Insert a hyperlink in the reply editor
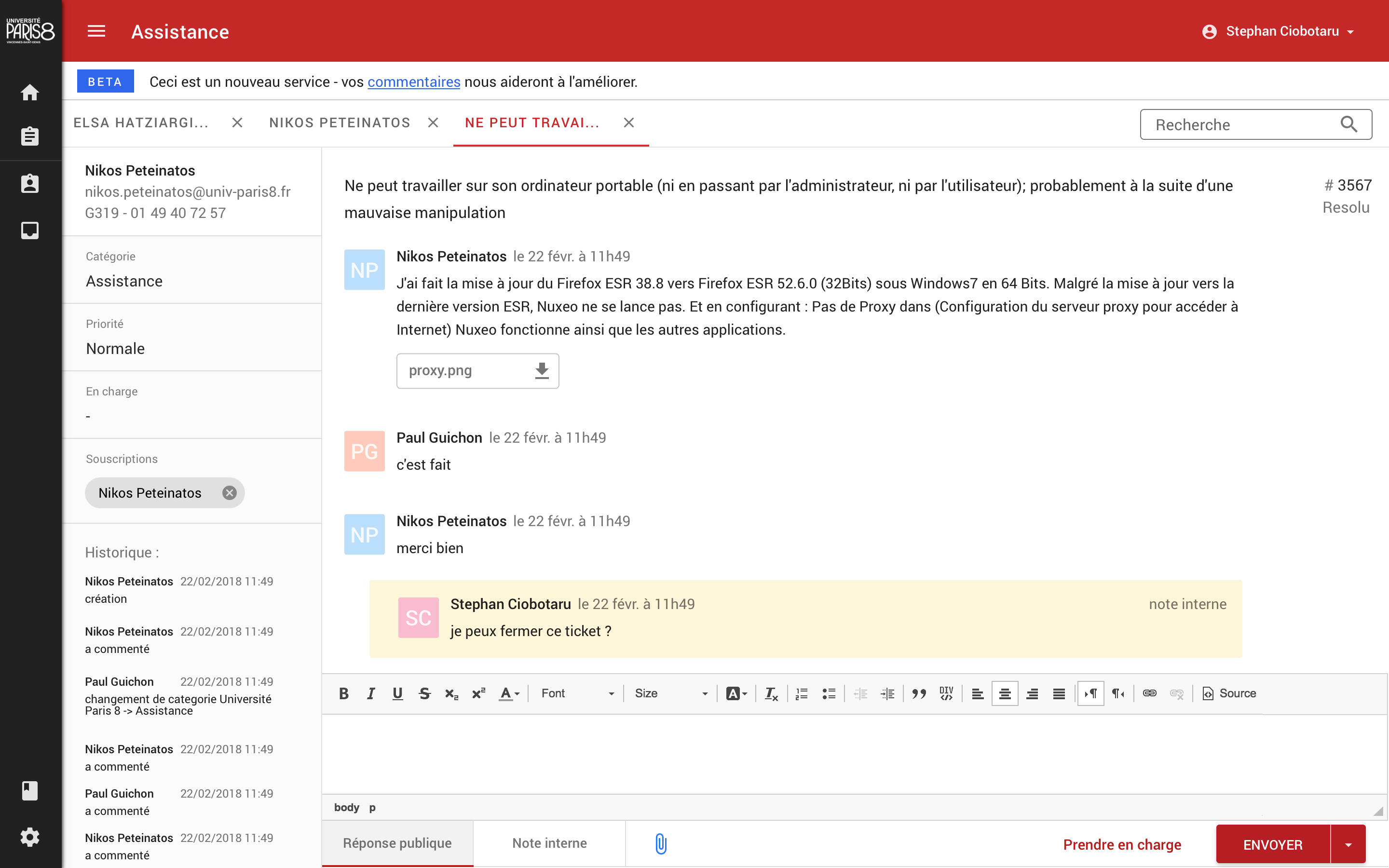Viewport: 1389px width, 868px height. 1150,693
